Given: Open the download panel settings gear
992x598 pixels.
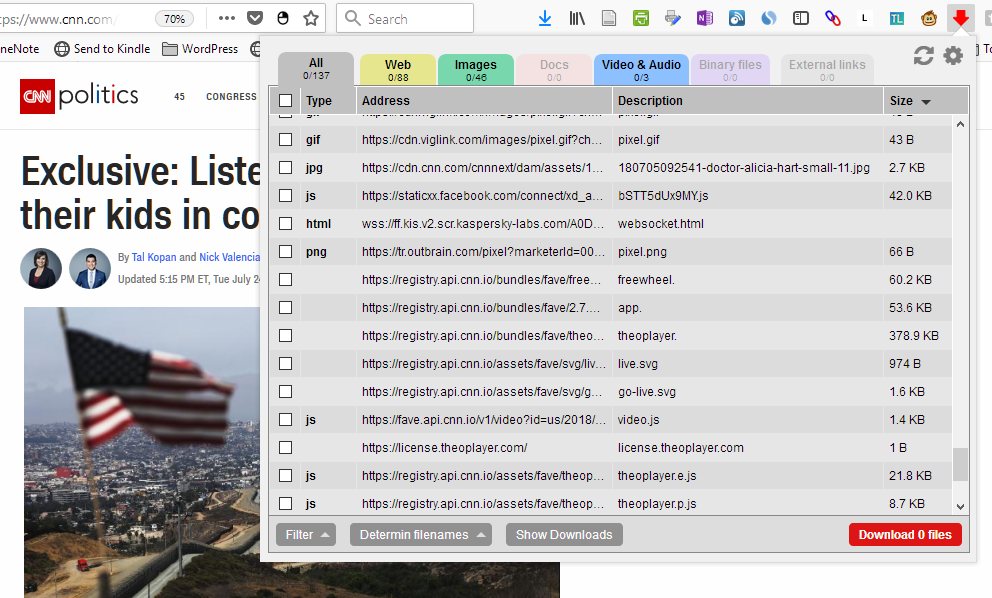Looking at the screenshot, I should [953, 56].
